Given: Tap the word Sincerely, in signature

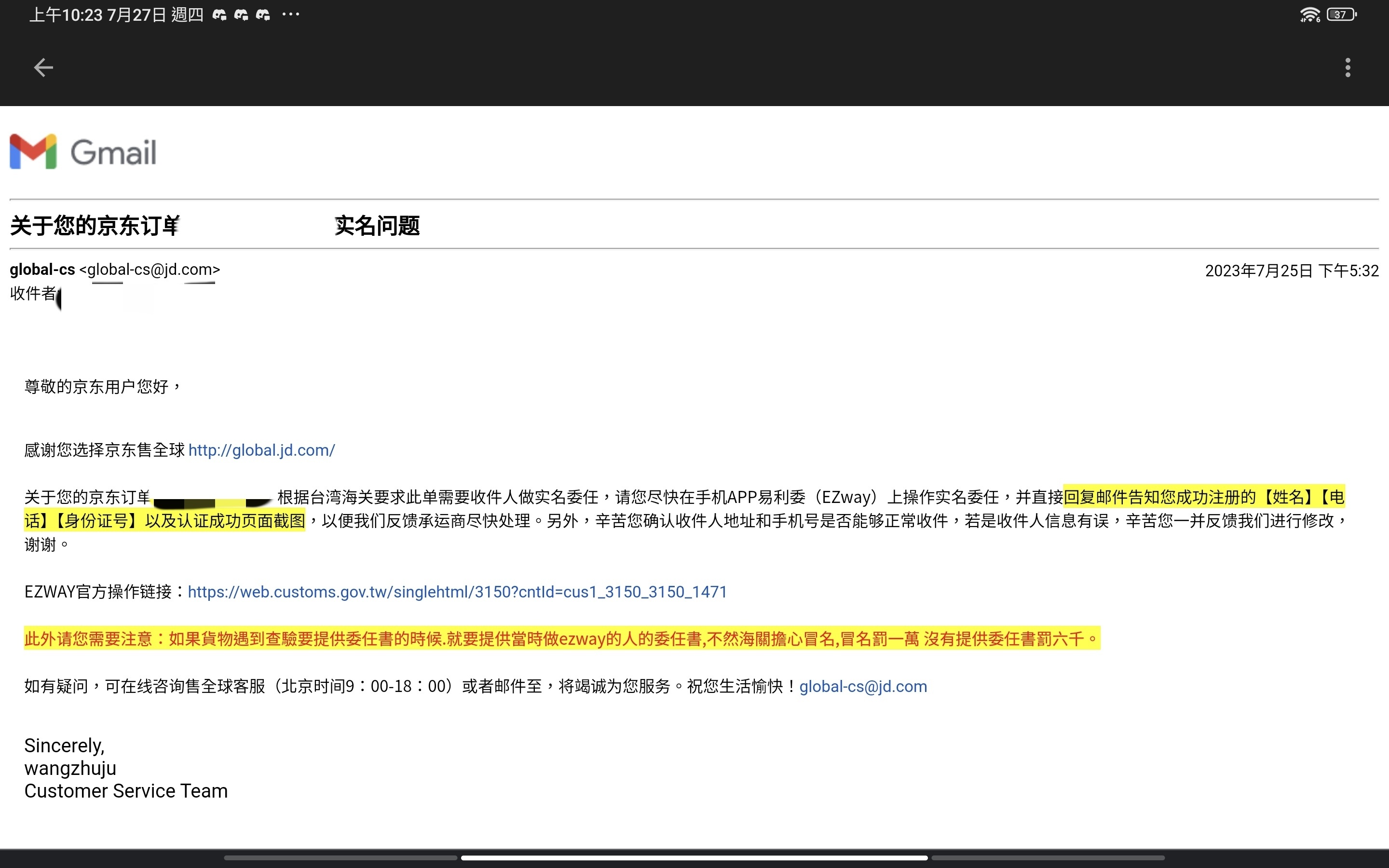Looking at the screenshot, I should (64, 746).
